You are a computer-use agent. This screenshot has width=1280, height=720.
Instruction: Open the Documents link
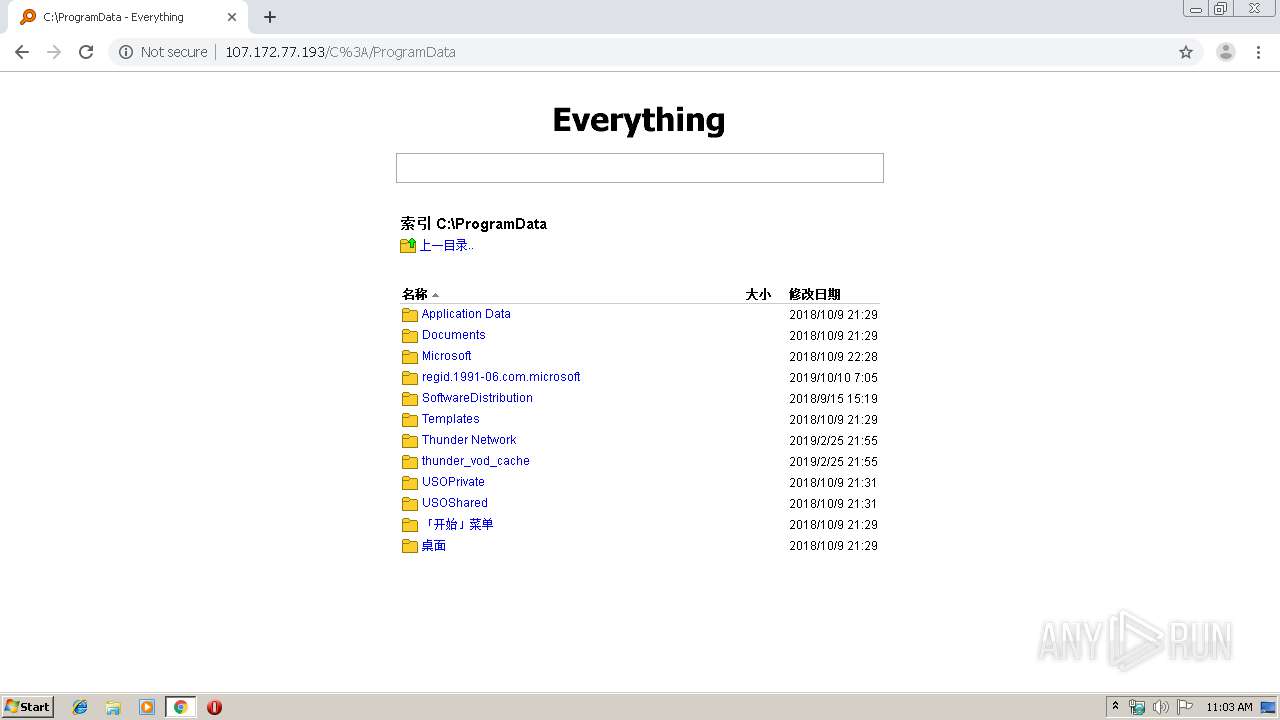pyautogui.click(x=454, y=335)
